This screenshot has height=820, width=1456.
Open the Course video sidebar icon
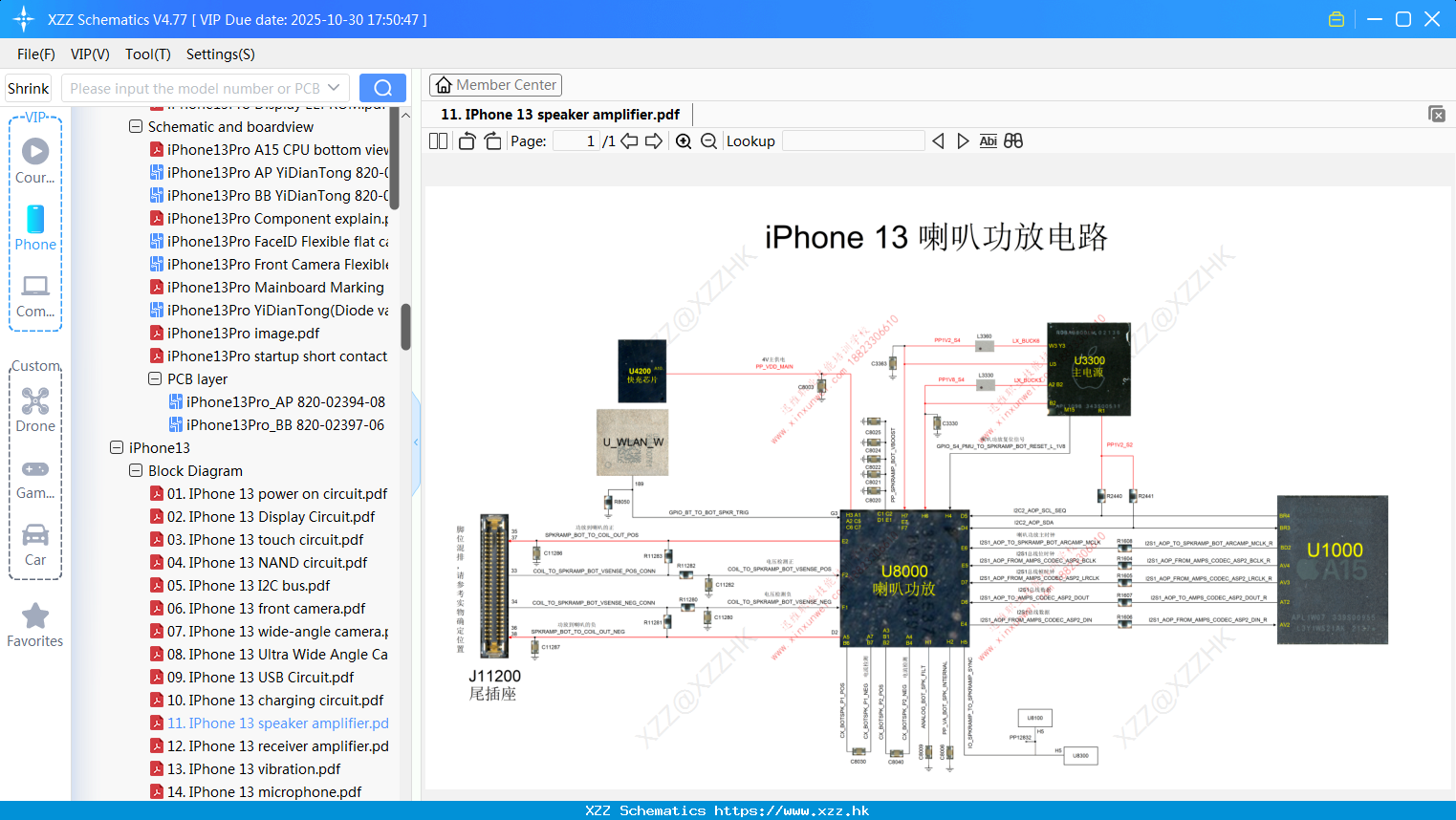pyautogui.click(x=35, y=161)
